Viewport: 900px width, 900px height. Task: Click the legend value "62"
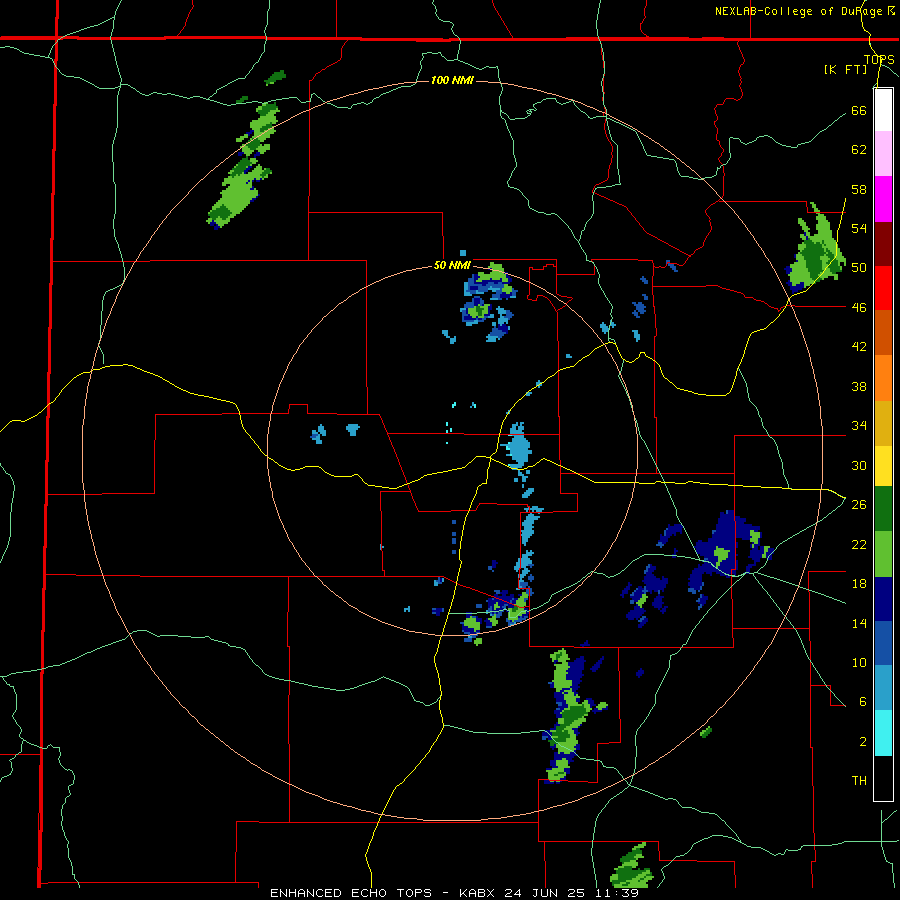[859, 150]
